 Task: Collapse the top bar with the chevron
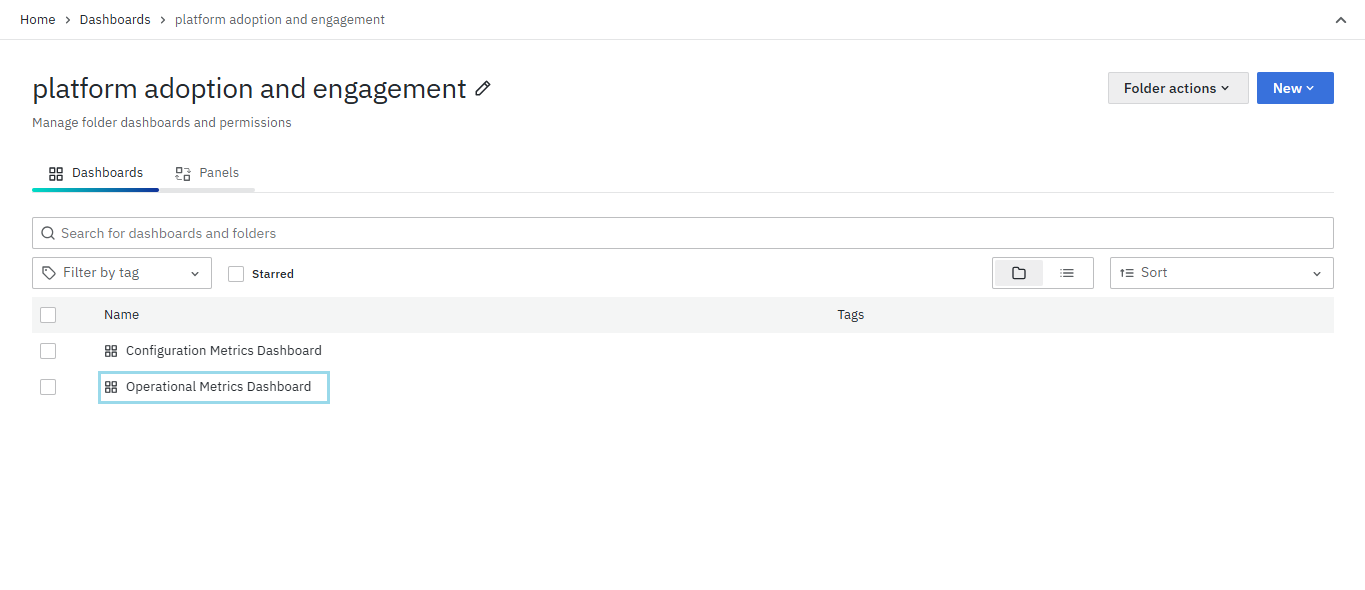click(1341, 20)
